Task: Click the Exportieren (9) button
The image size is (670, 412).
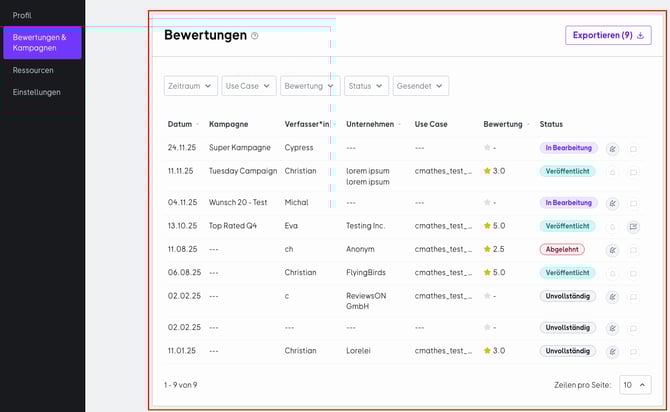Action: coord(608,36)
